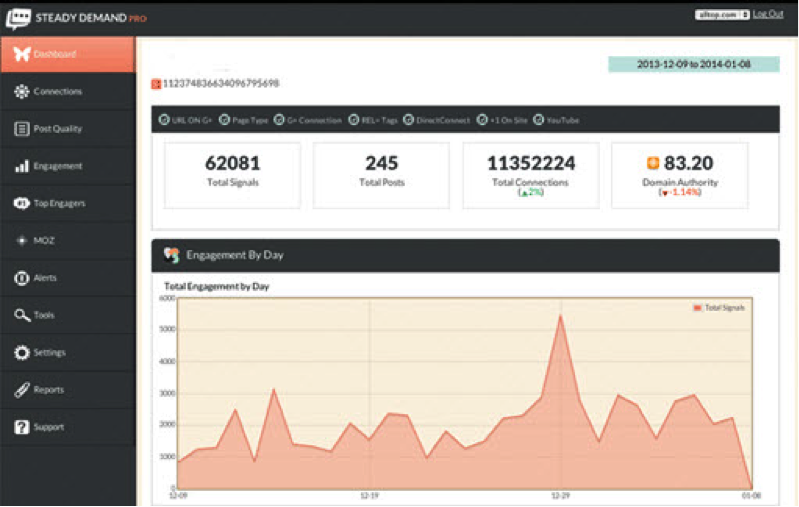Open the Support question-mark icon

tap(21, 427)
